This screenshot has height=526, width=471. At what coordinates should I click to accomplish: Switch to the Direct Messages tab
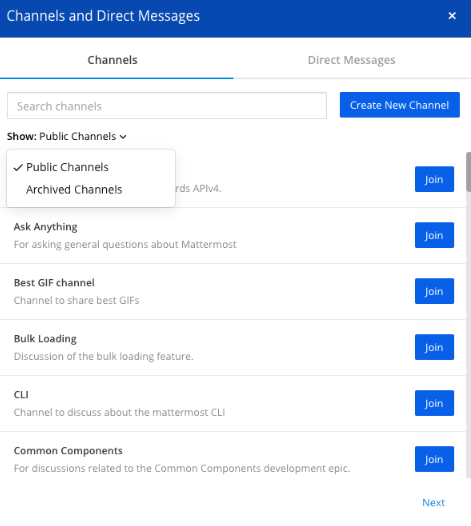352,60
